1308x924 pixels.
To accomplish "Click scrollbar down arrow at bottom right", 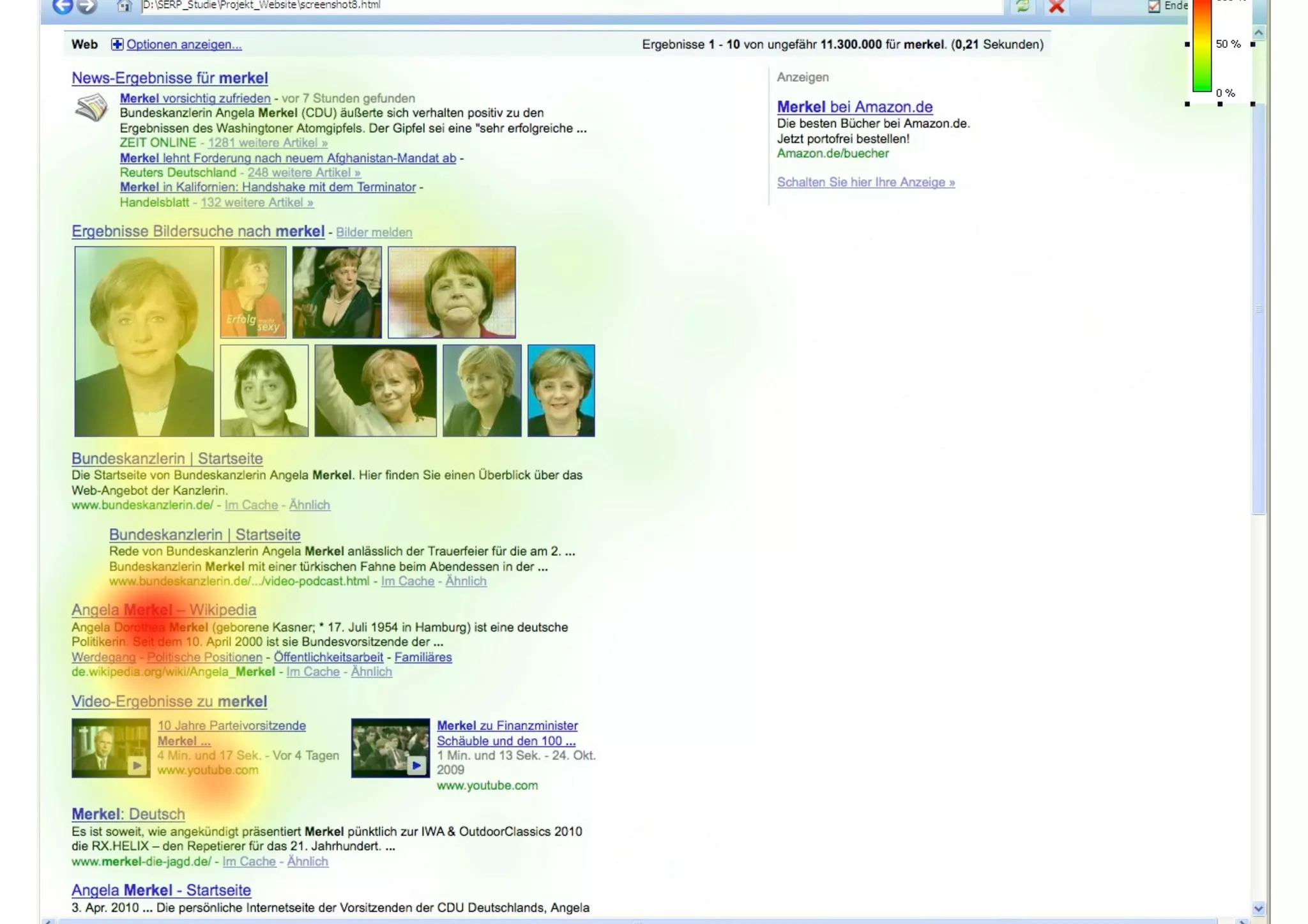I will click(1258, 908).
